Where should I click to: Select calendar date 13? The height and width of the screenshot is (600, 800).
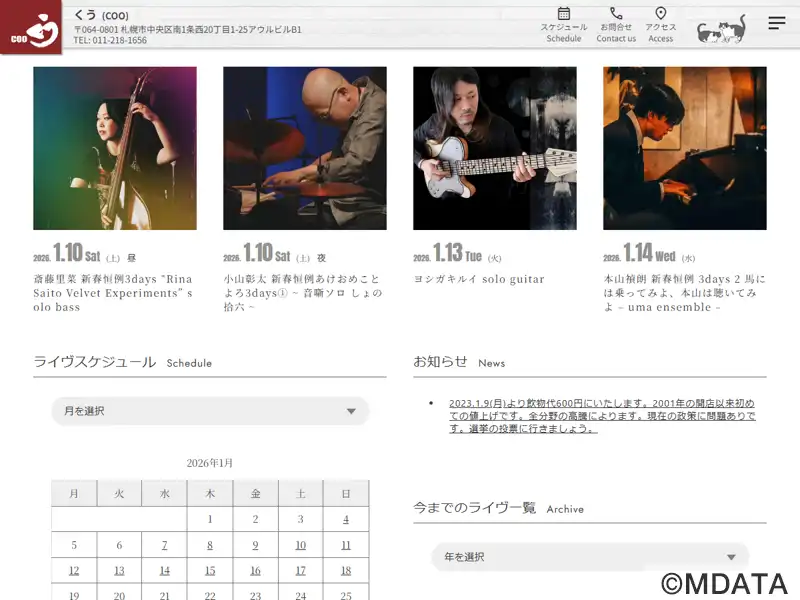click(119, 570)
